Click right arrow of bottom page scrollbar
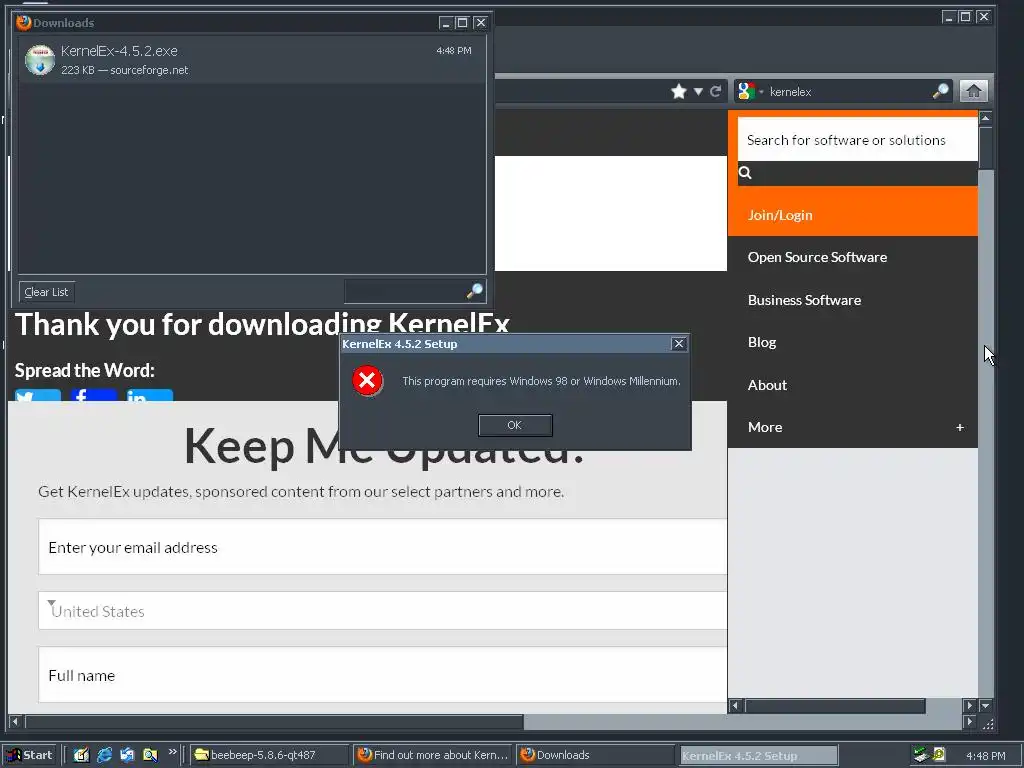The width and height of the screenshot is (1024, 768). click(x=970, y=722)
